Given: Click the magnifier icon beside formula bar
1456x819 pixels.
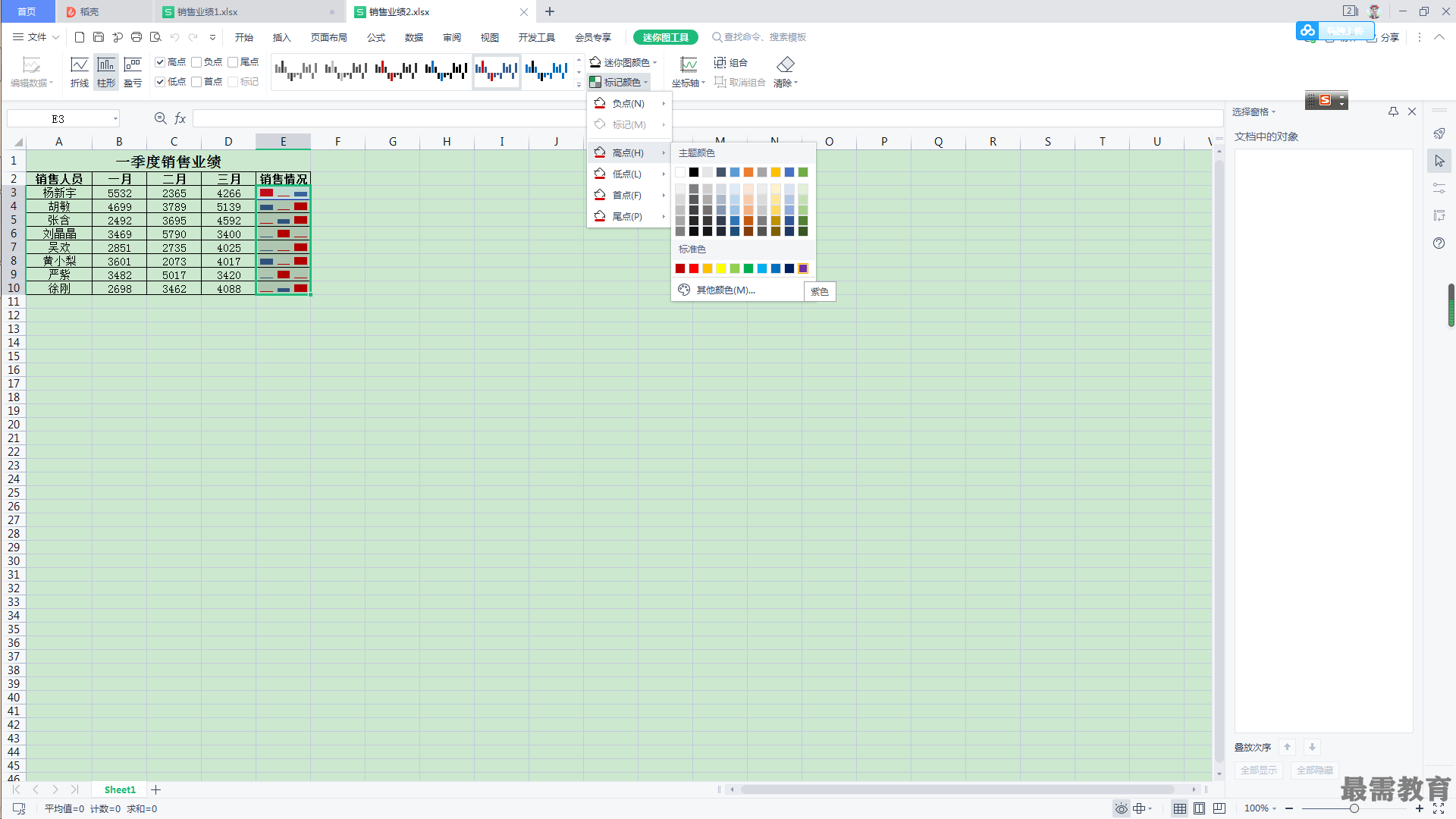Looking at the screenshot, I should tap(161, 118).
